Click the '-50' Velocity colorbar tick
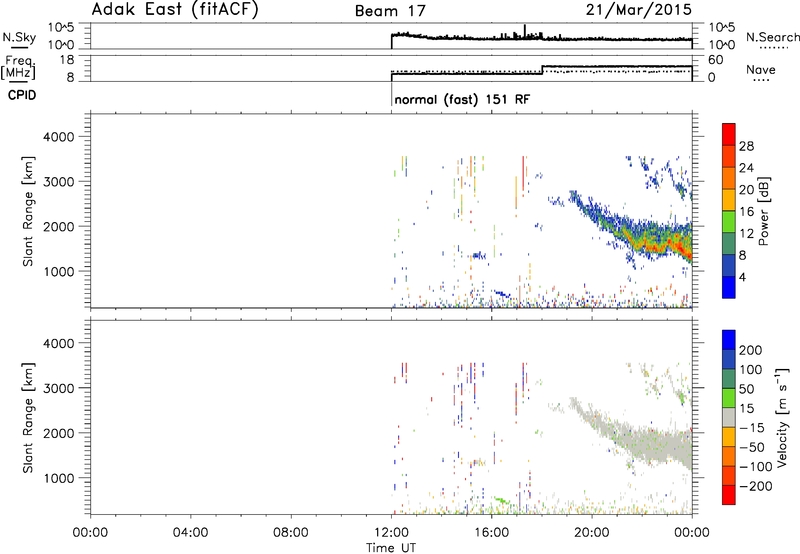Screen dimensions: 800x554 click(752, 447)
